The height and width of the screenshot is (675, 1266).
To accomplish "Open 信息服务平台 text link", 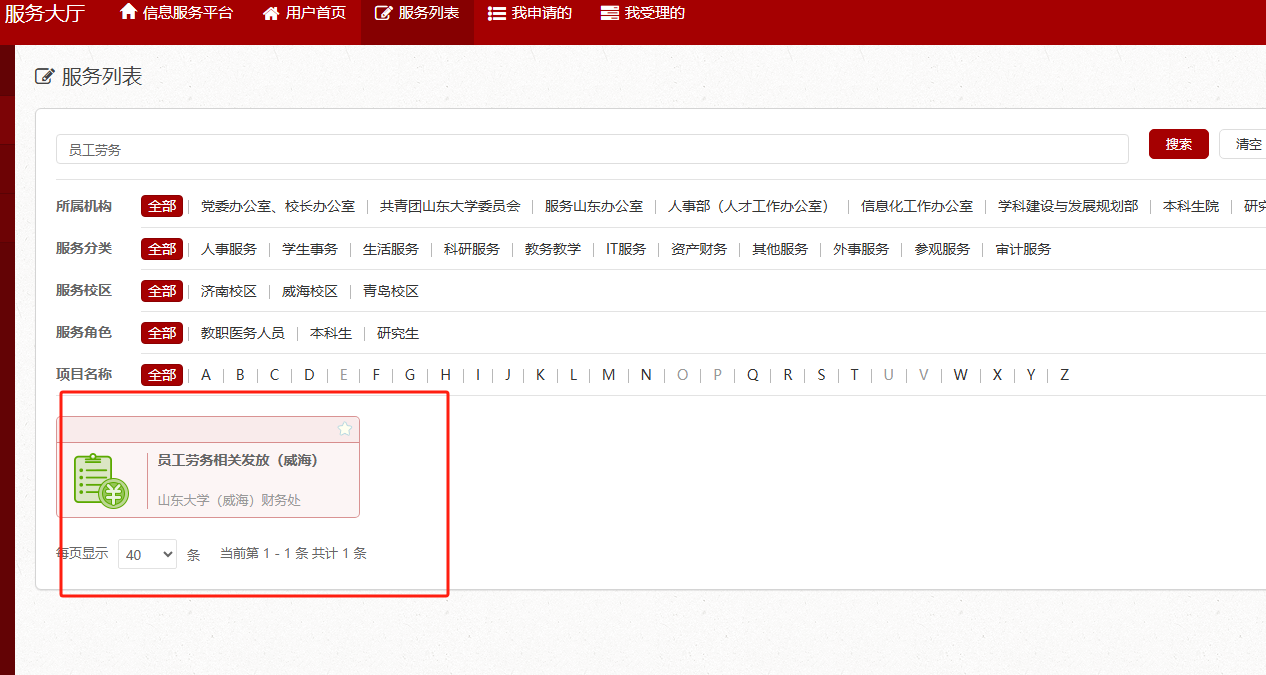I will pos(188,13).
